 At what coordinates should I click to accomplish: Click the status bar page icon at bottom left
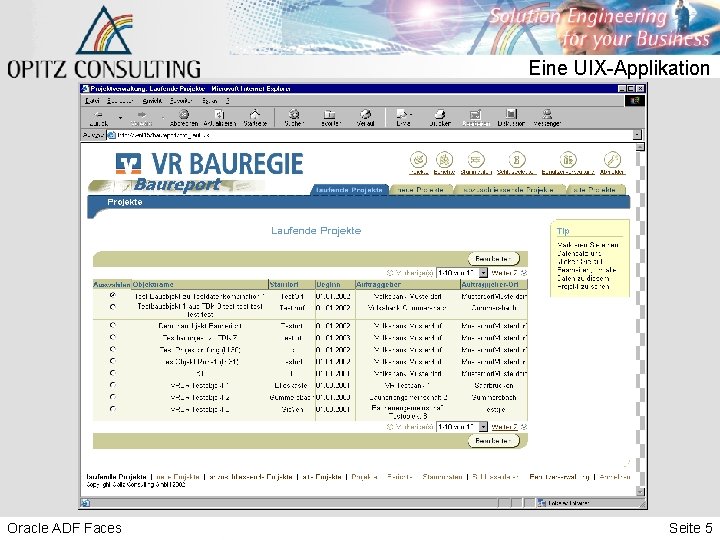click(x=85, y=503)
